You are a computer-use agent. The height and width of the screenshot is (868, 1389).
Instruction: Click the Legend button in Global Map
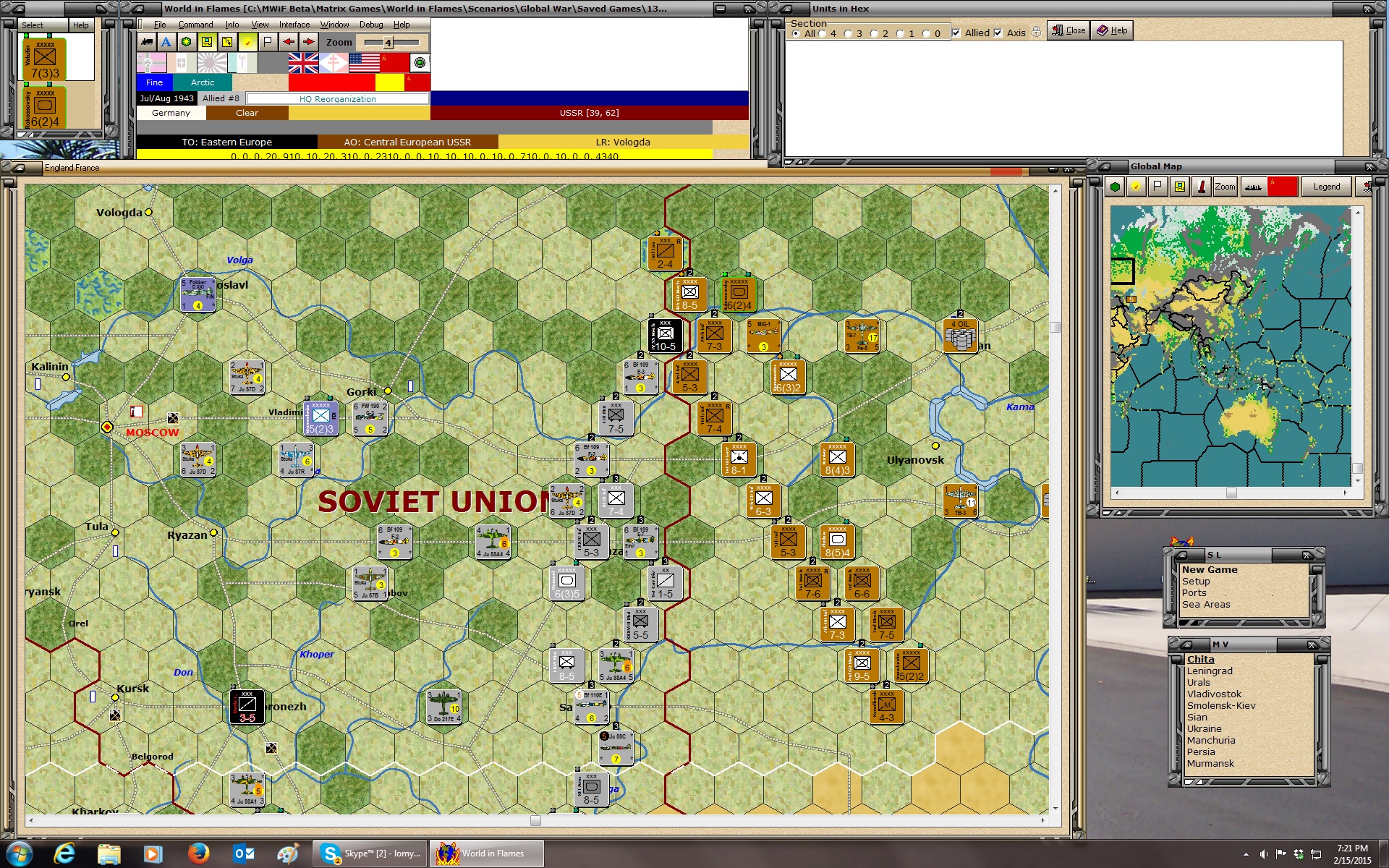coord(1327,187)
